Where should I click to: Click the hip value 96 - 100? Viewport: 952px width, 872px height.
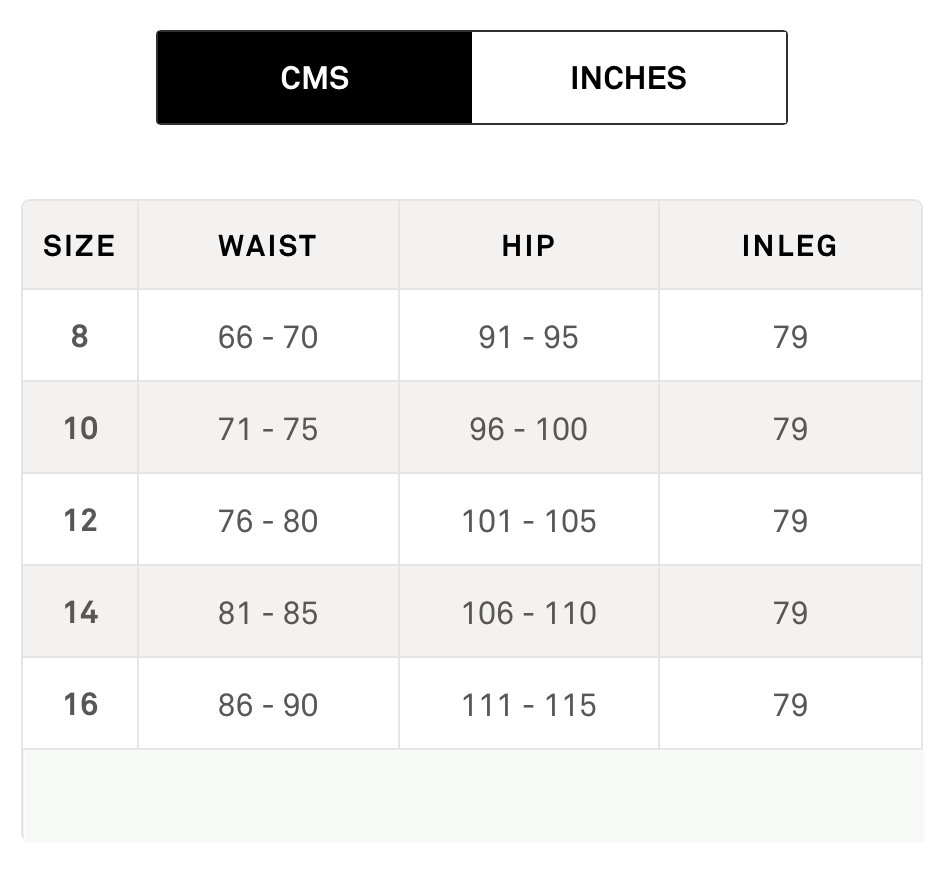[528, 429]
